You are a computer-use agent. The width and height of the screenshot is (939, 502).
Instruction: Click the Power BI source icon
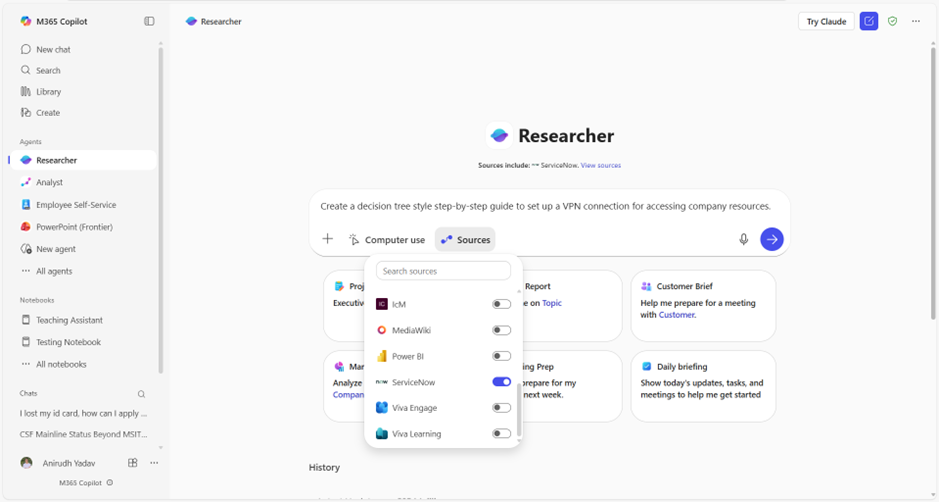(x=381, y=356)
